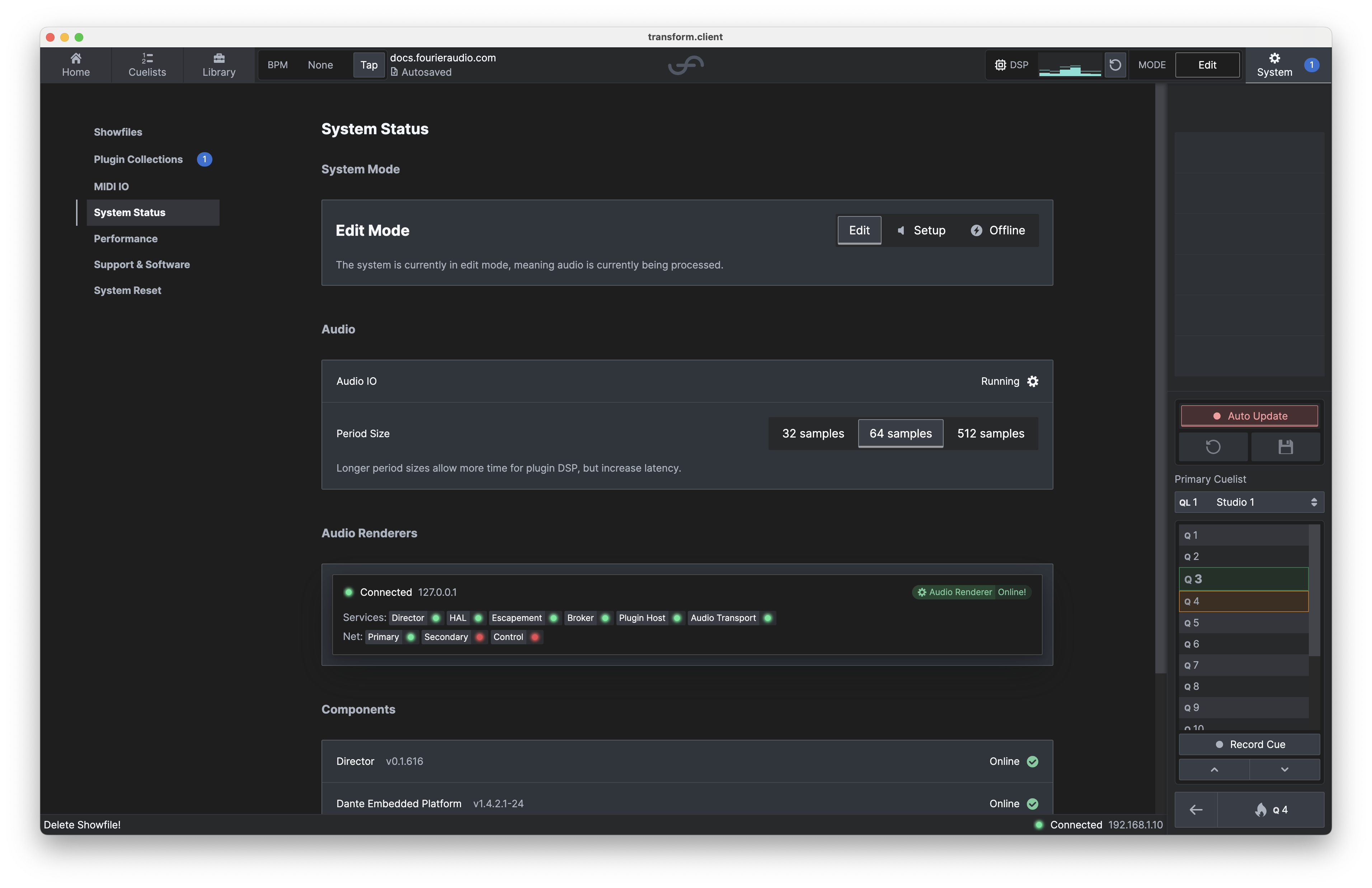The width and height of the screenshot is (1372, 888).
Task: Open MIDI IO settings page
Action: (111, 186)
